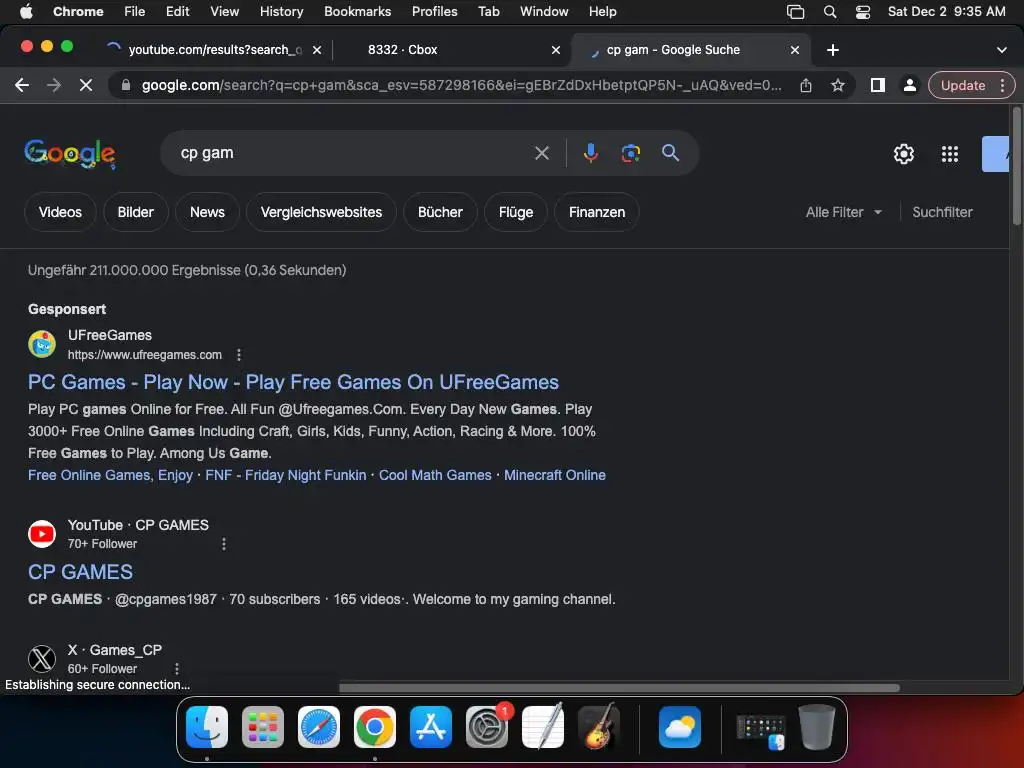Click the horizontal page scrollbar
This screenshot has height=768, width=1024.
[x=619, y=688]
